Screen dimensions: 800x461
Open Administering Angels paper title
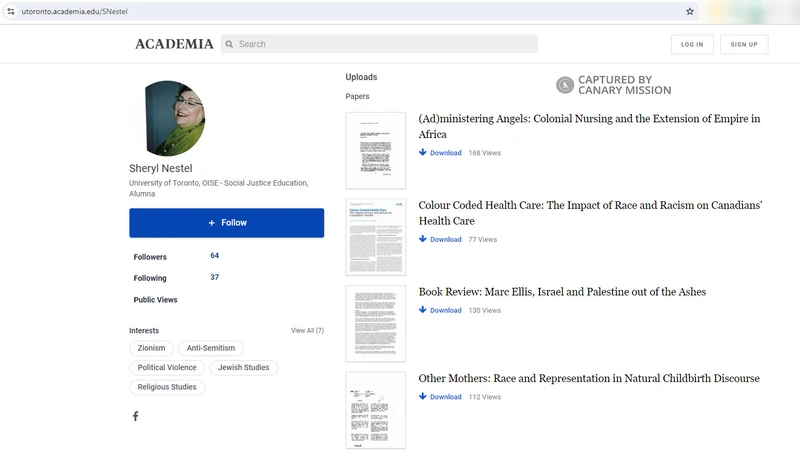(x=589, y=126)
